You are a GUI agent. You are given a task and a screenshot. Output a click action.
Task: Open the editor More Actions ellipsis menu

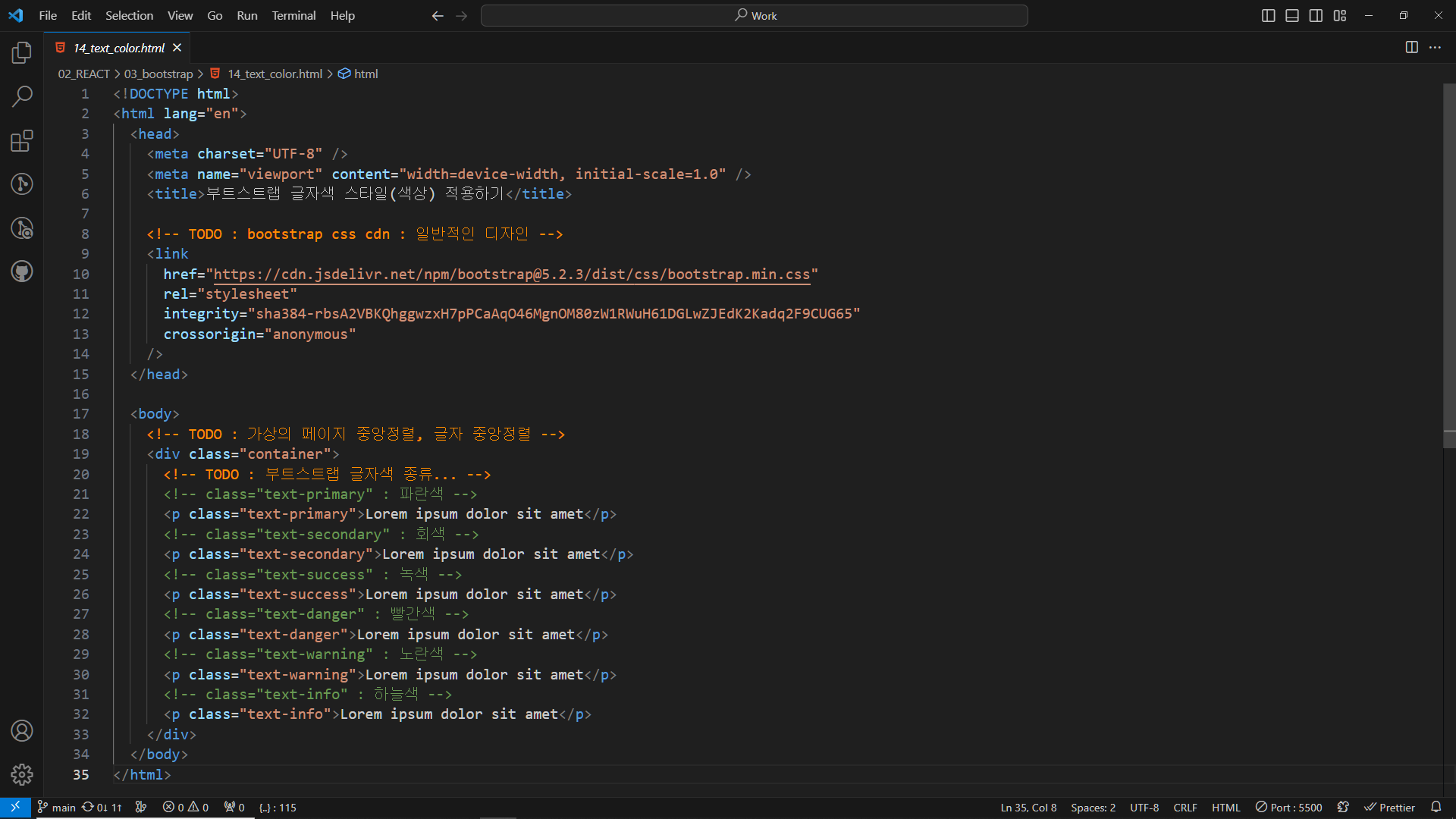pos(1435,48)
